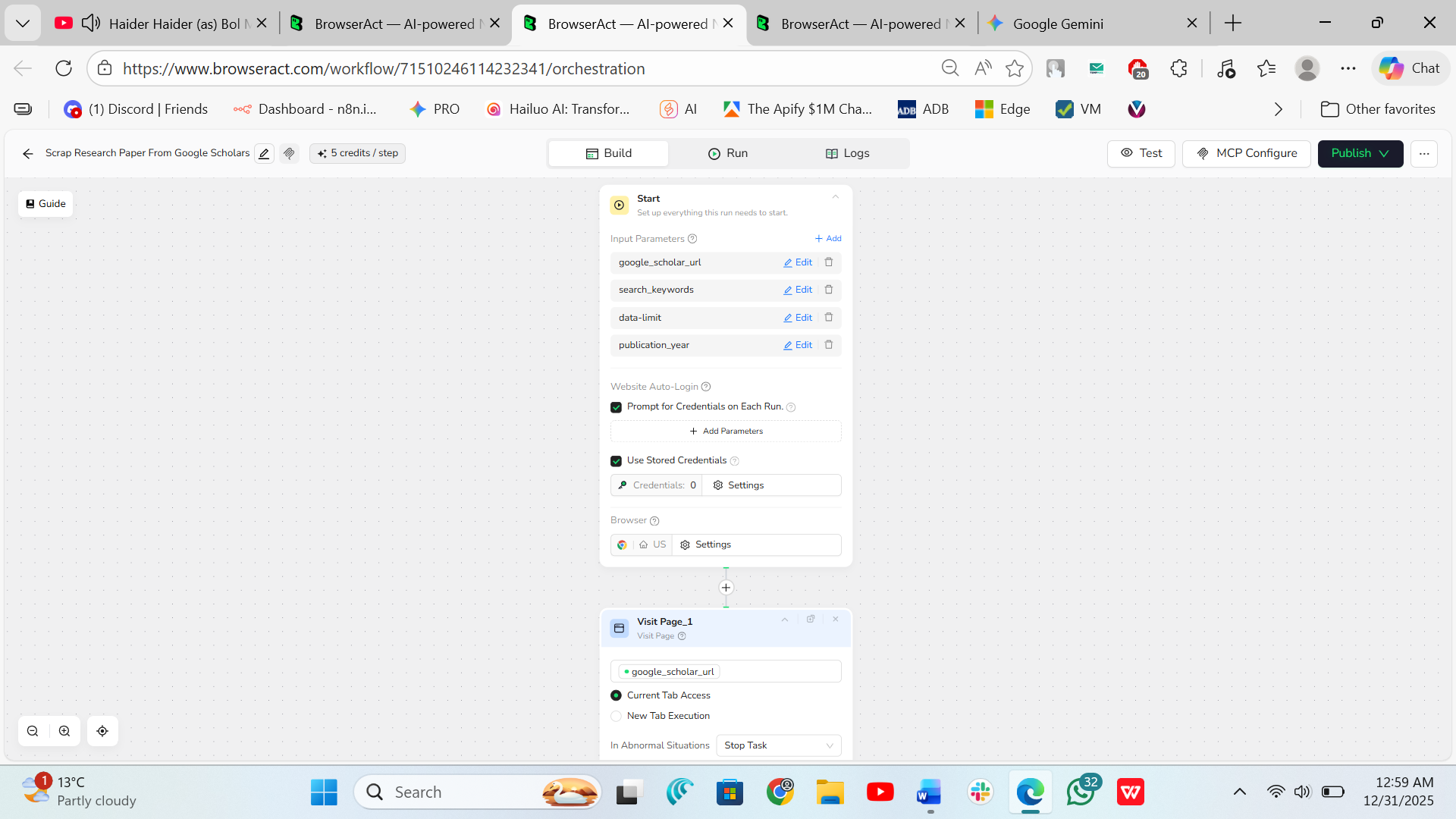Remove the Visit Page_1 node
The height and width of the screenshot is (819, 1456).
[x=836, y=619]
